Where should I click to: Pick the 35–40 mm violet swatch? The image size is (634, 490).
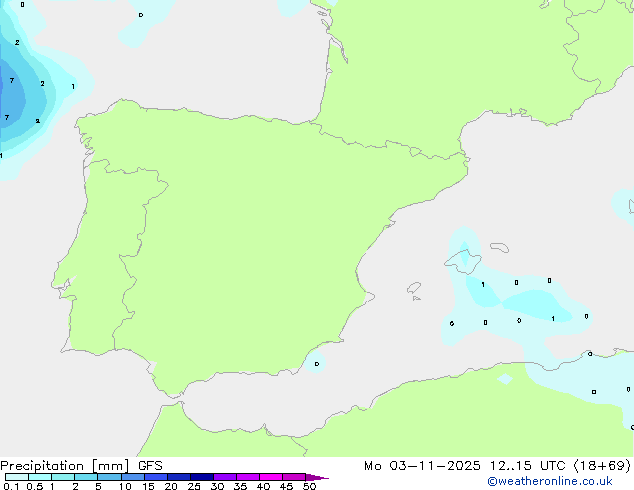point(247,477)
